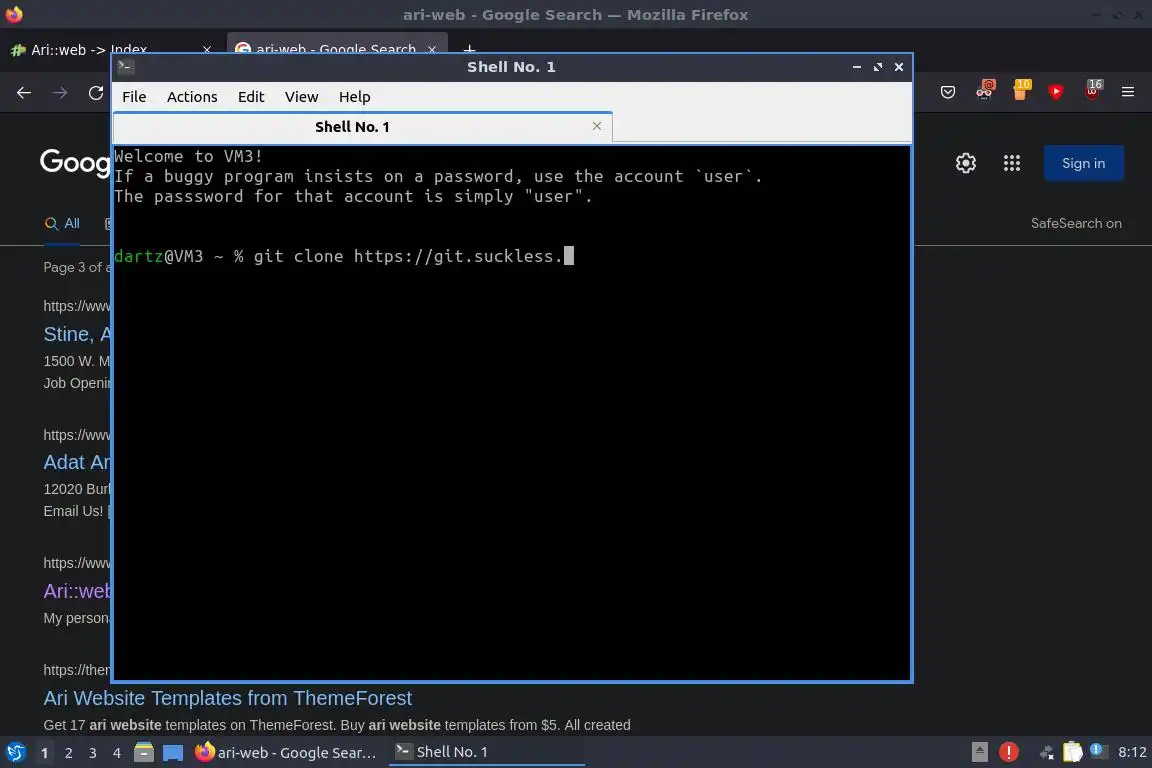Screen dimensions: 1152x768
Task: Open the uBlock Origin extension with badge 16
Action: [1092, 90]
